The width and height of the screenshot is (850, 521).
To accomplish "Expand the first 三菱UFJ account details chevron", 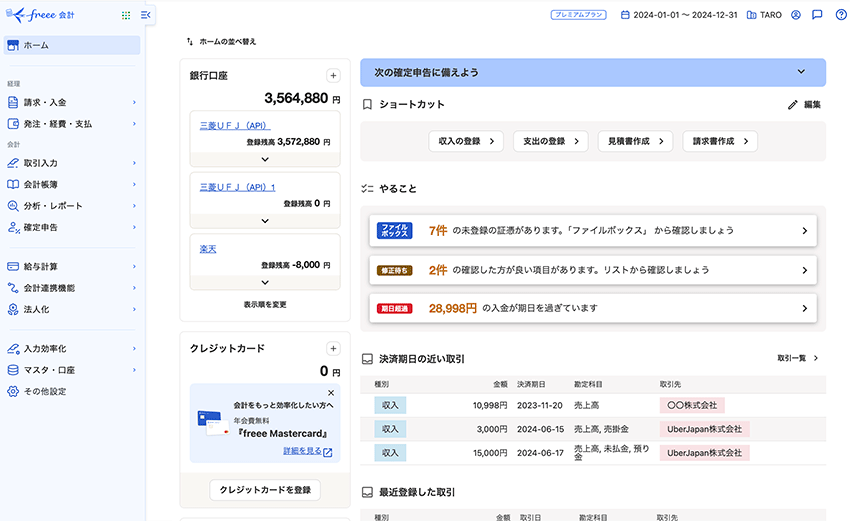I will (265, 159).
